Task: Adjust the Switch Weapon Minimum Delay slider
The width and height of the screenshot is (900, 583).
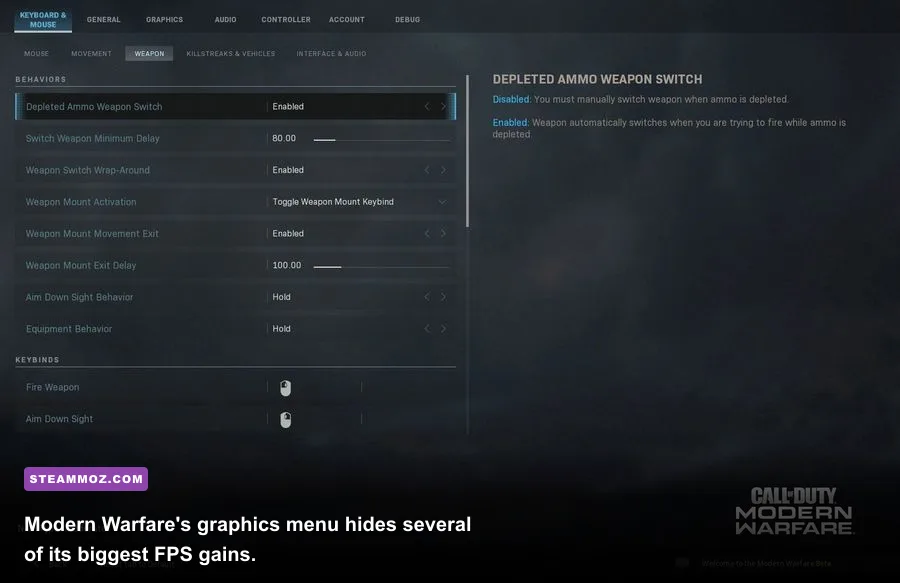Action: [x=382, y=139]
